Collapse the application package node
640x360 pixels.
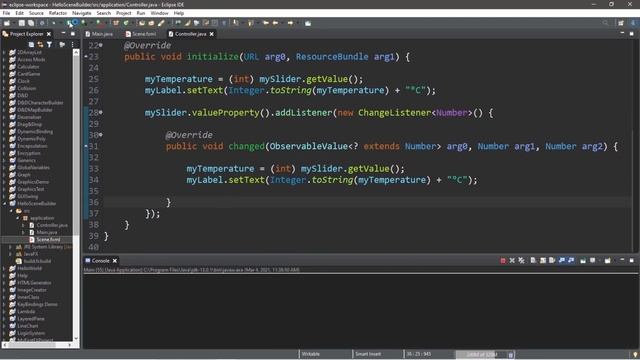coord(18,218)
